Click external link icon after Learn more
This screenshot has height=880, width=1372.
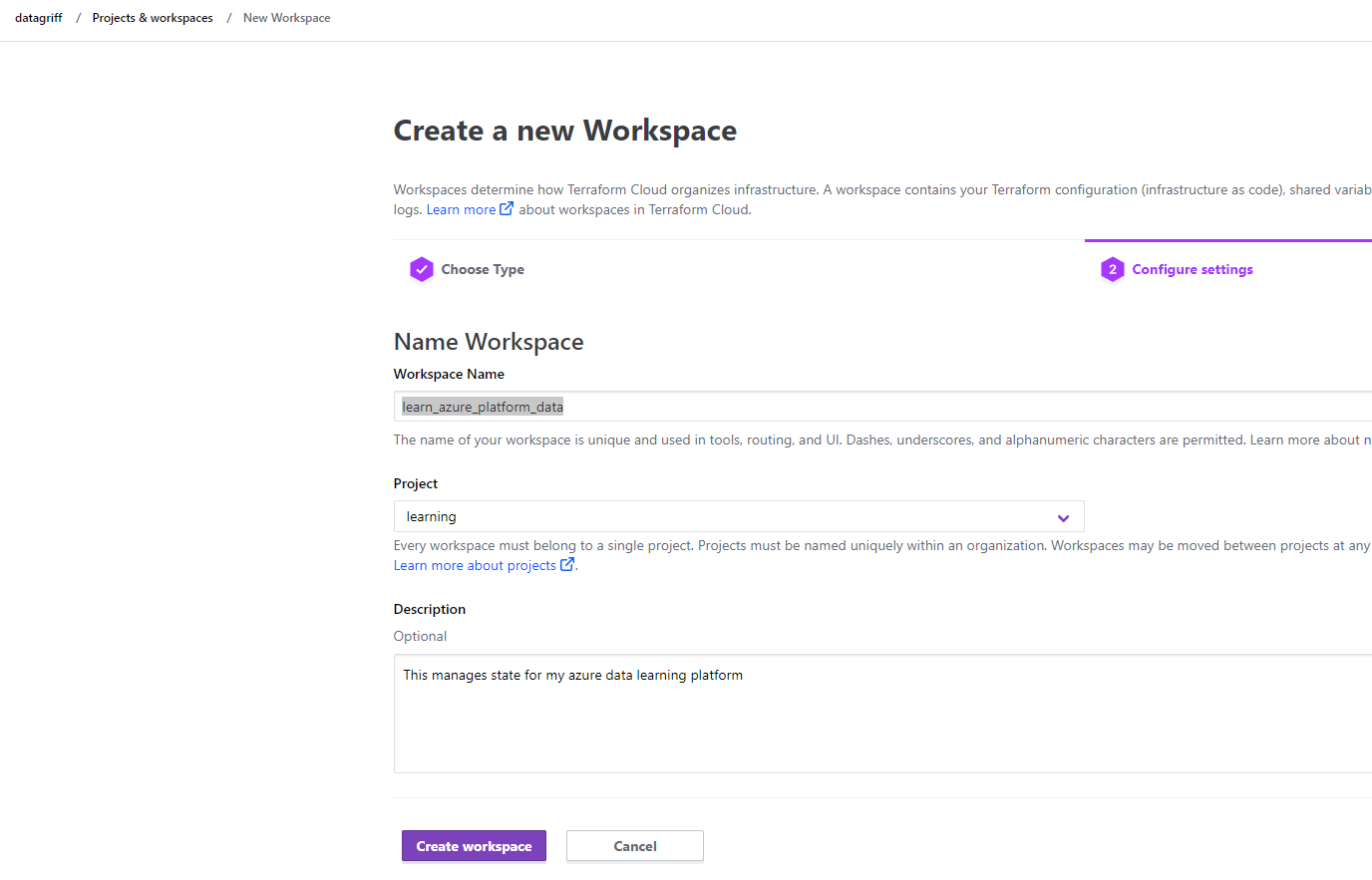pos(507,208)
